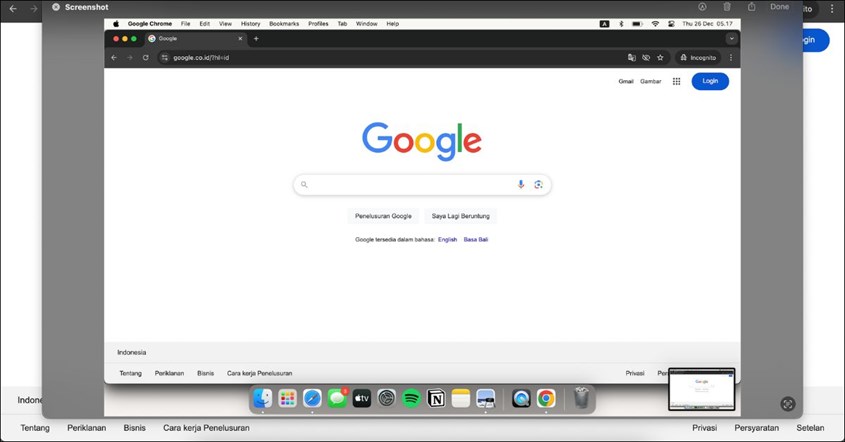Launch Apple TV from the Dock
Viewport: 845px width, 442px height.
[362, 398]
